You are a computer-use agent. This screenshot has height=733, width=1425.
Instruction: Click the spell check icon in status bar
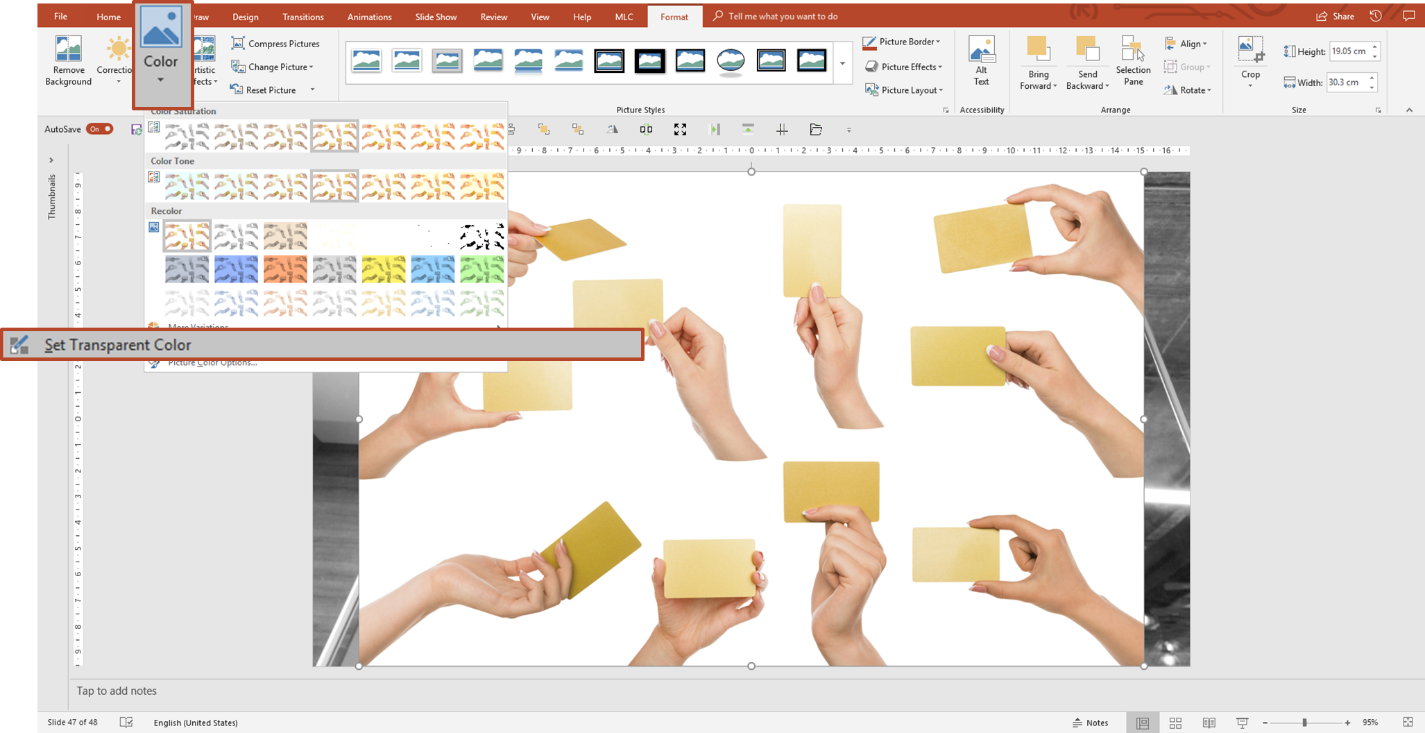tap(126, 722)
